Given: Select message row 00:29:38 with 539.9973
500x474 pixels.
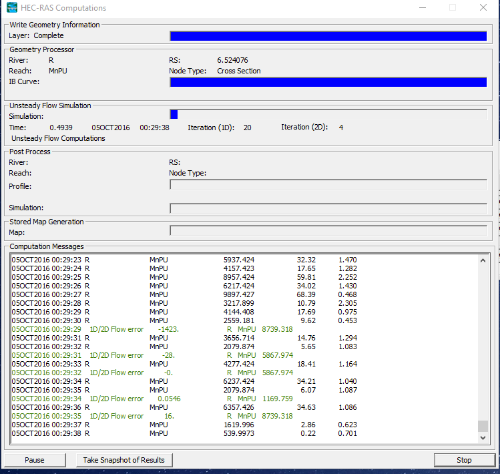Looking at the screenshot, I should click(184, 433).
